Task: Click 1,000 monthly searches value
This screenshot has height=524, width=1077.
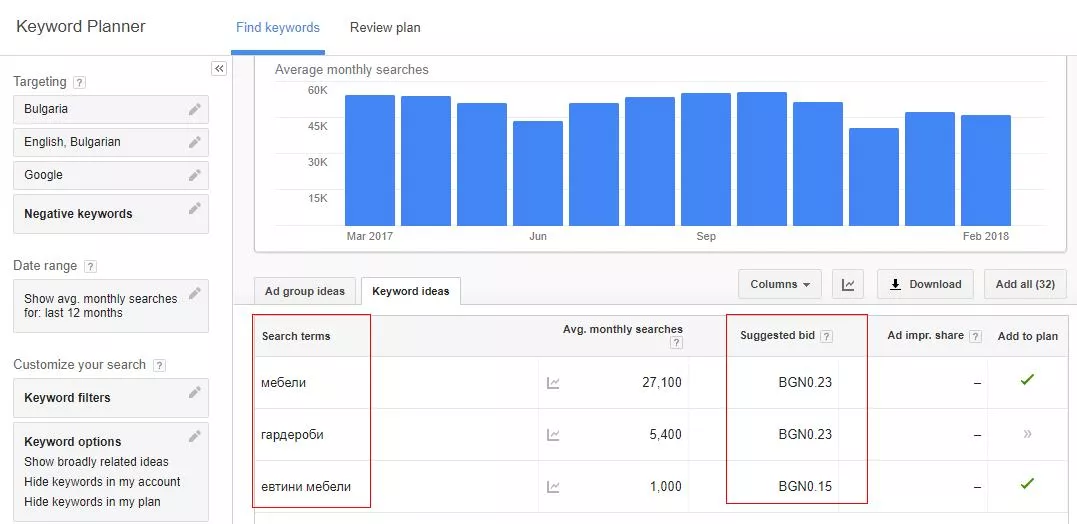Action: point(666,487)
